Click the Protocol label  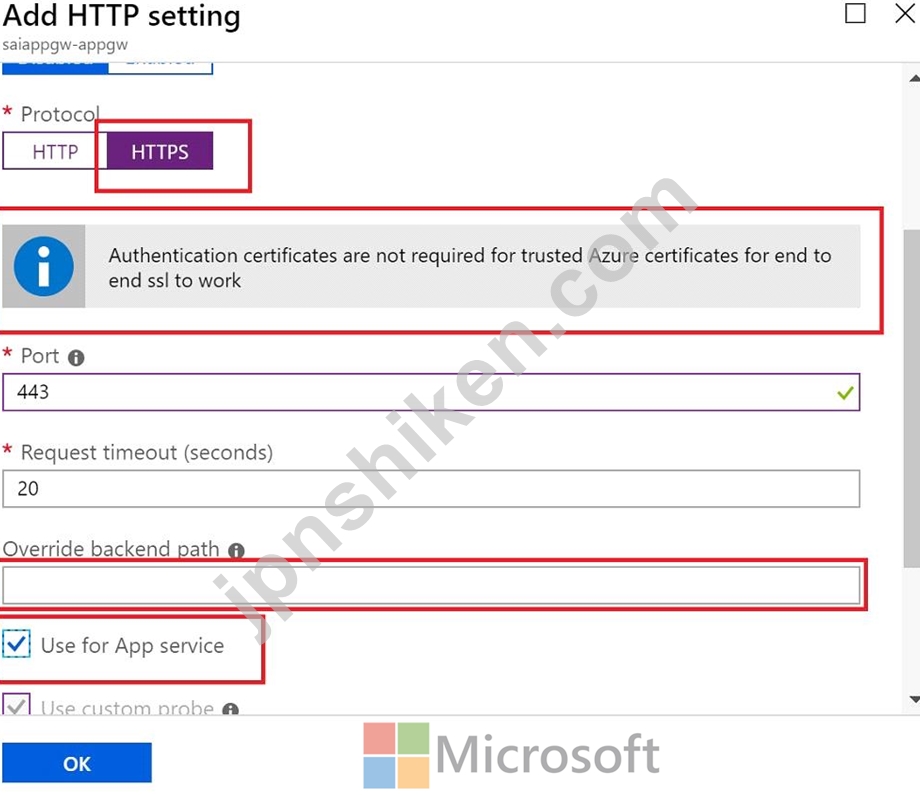tap(60, 114)
